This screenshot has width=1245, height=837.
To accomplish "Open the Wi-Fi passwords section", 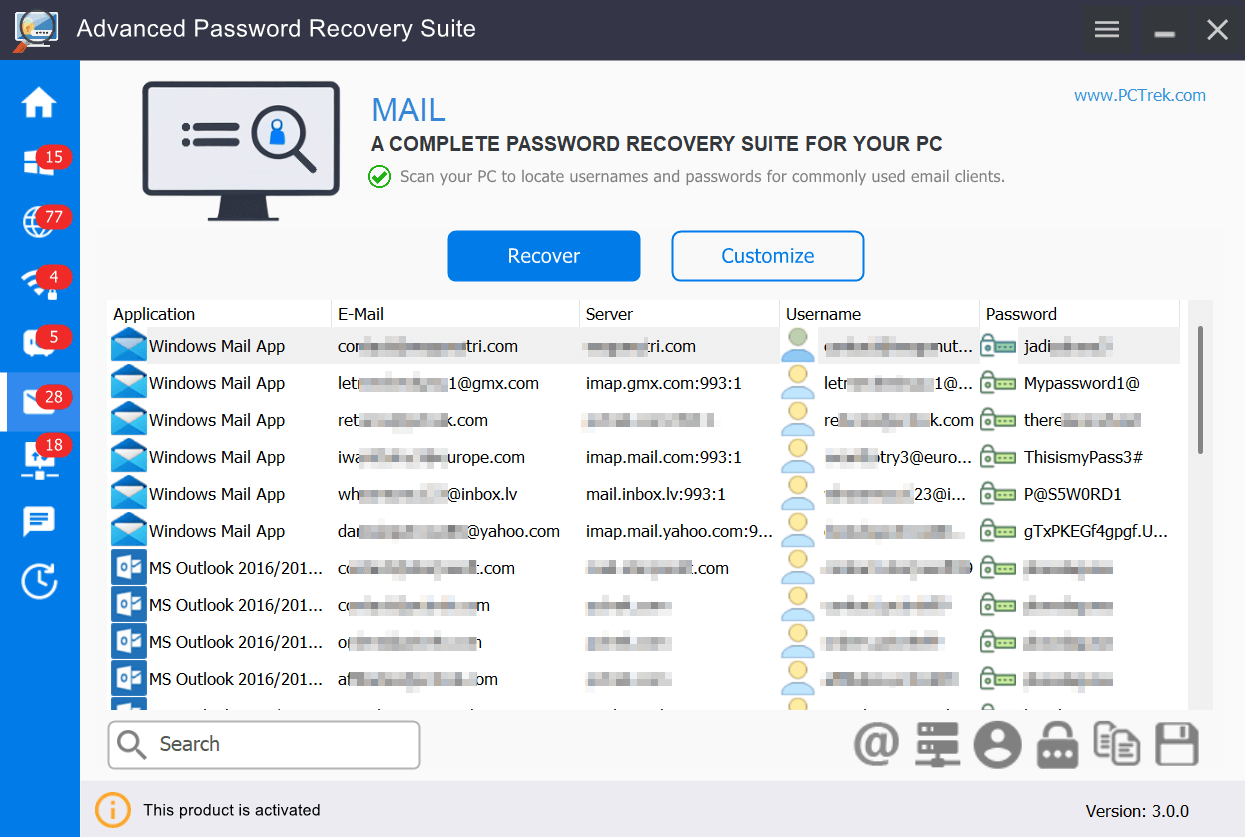I will click(39, 283).
